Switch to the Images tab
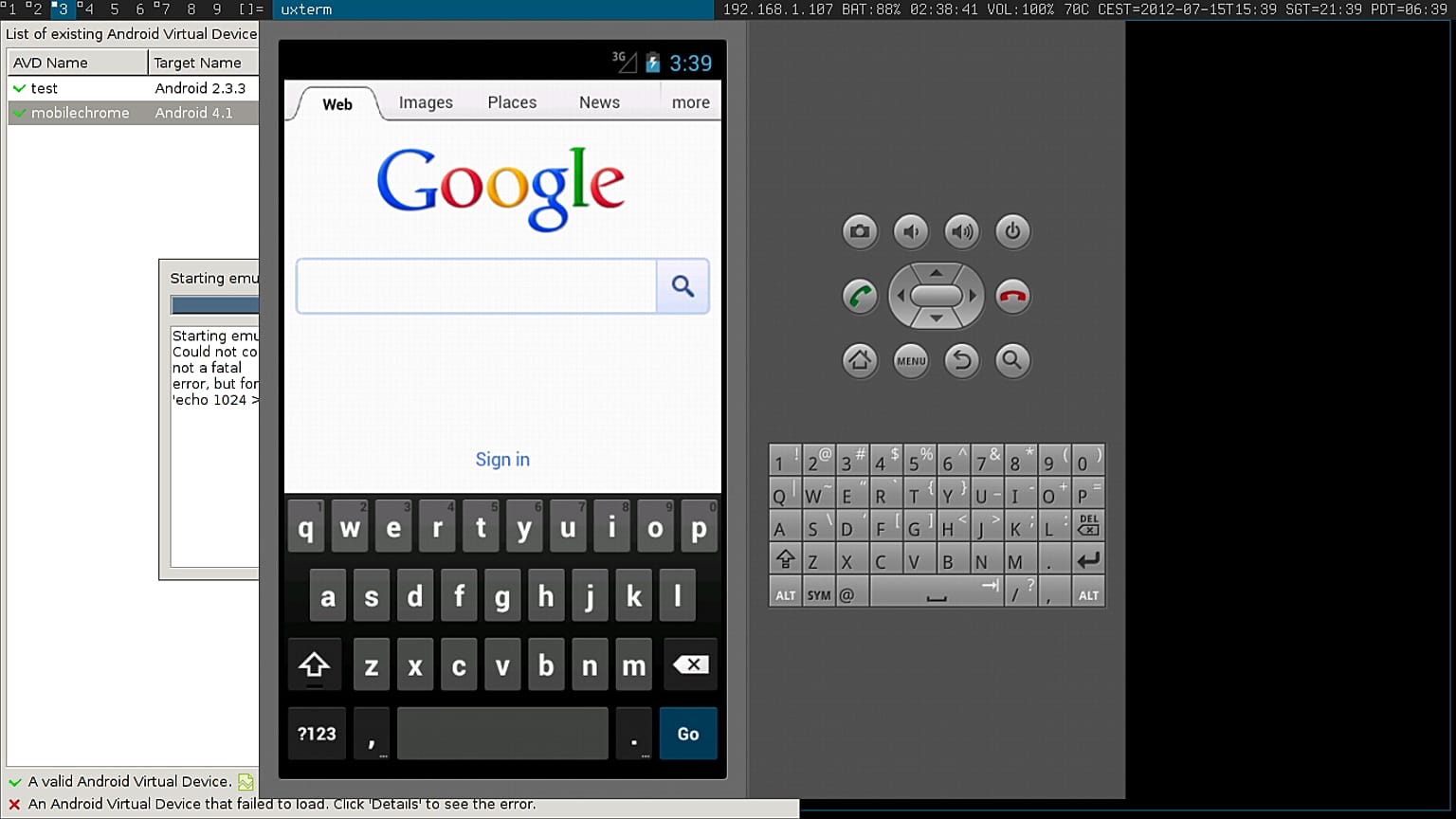The width and height of the screenshot is (1456, 819). [x=426, y=102]
